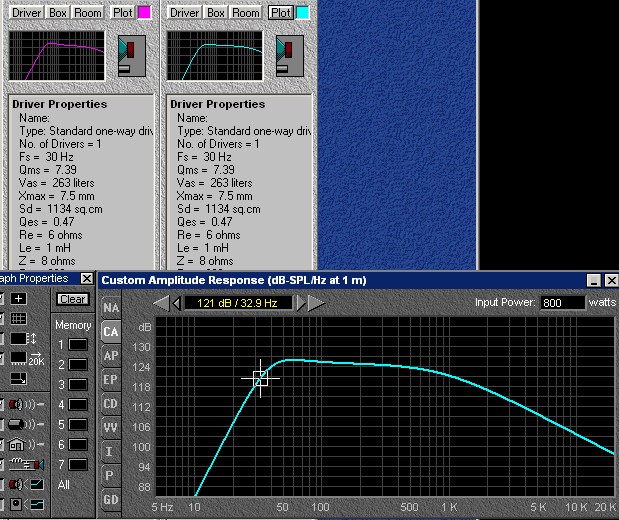
Task: Toggle Plot button of the magenta design
Action: [x=122, y=13]
